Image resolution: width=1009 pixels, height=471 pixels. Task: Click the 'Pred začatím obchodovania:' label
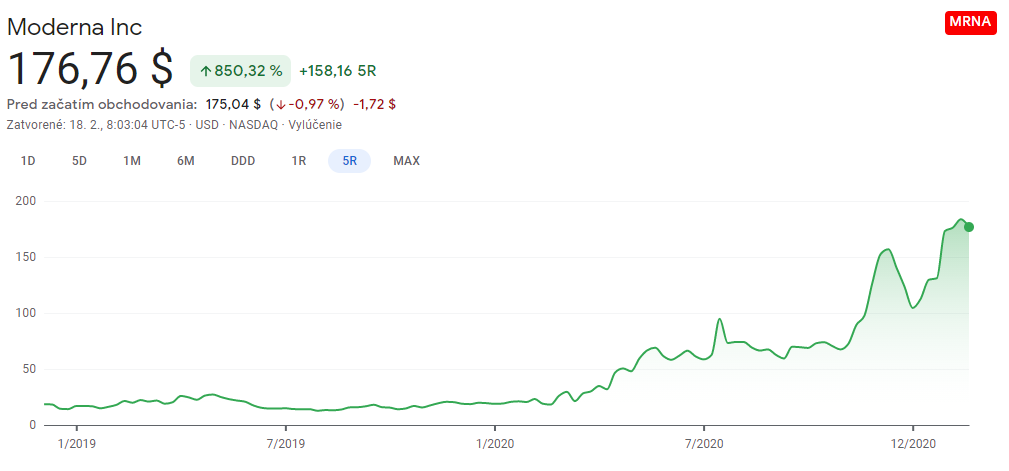102,104
